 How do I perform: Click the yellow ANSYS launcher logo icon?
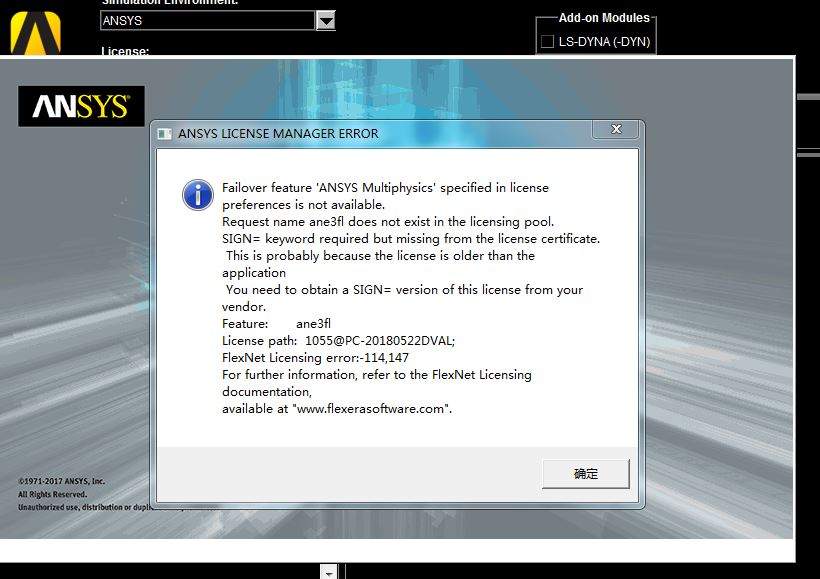click(36, 33)
